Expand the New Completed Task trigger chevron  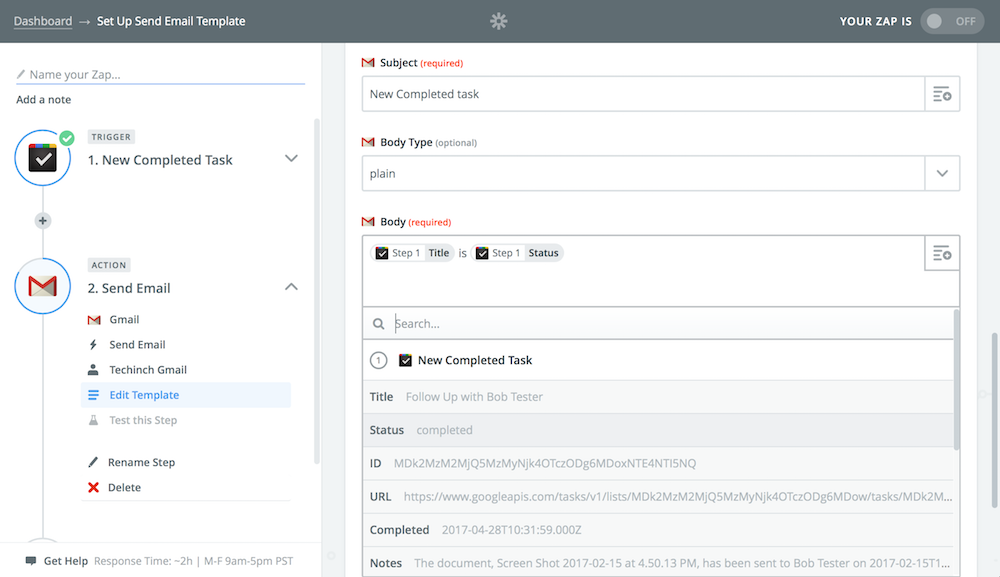tap(291, 159)
